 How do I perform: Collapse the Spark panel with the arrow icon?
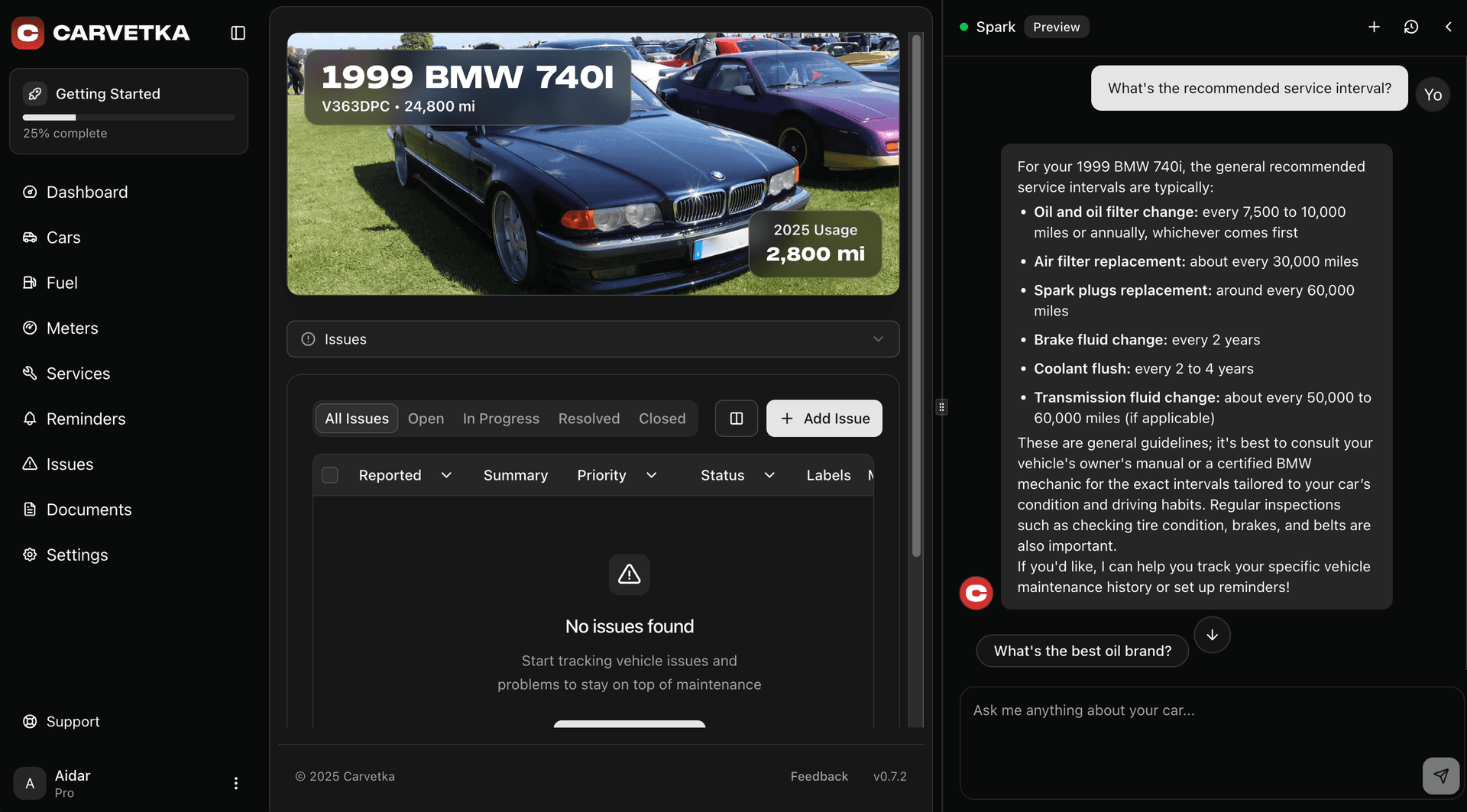click(x=1448, y=27)
